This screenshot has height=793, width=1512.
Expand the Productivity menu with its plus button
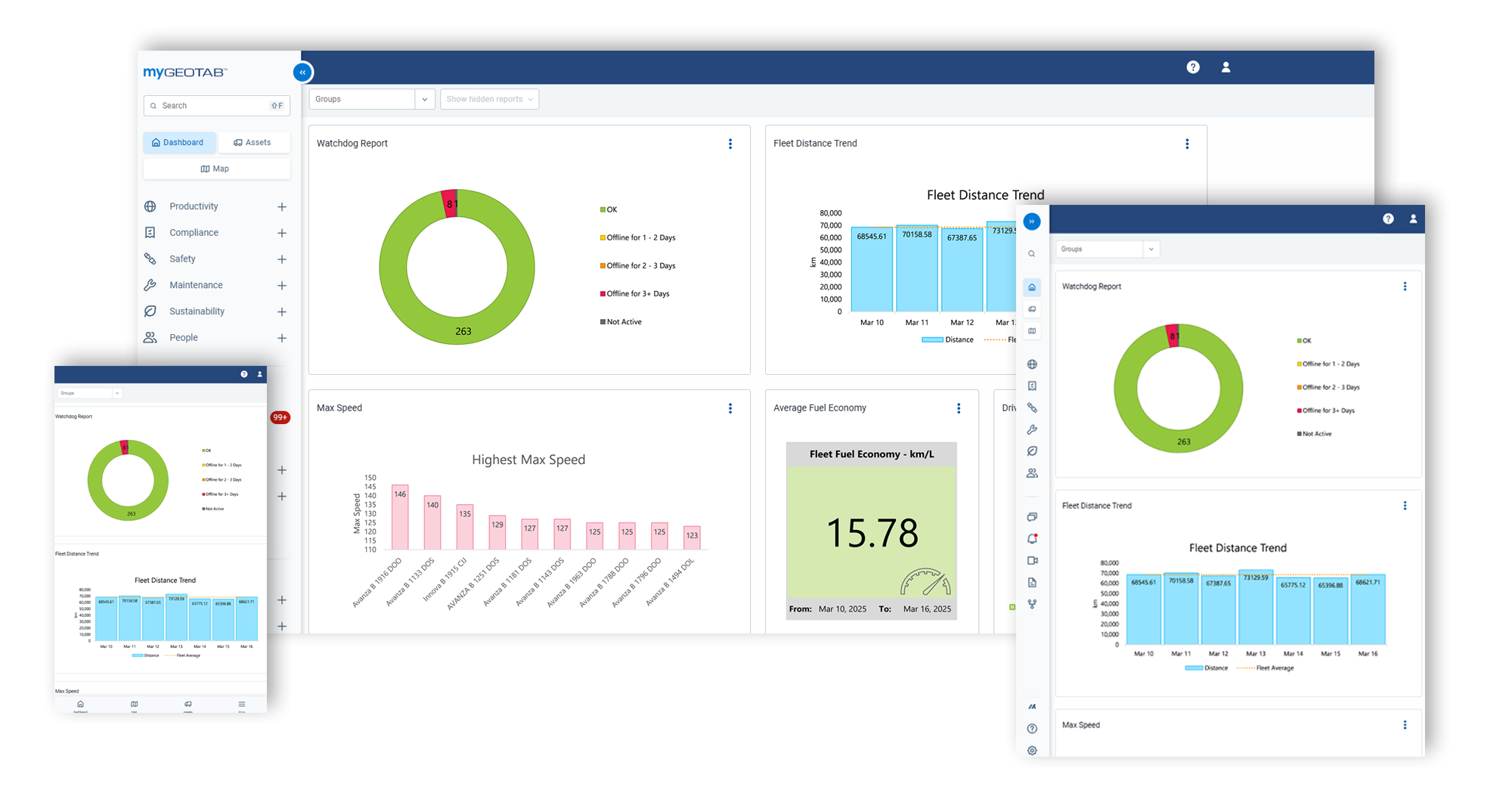[281, 206]
